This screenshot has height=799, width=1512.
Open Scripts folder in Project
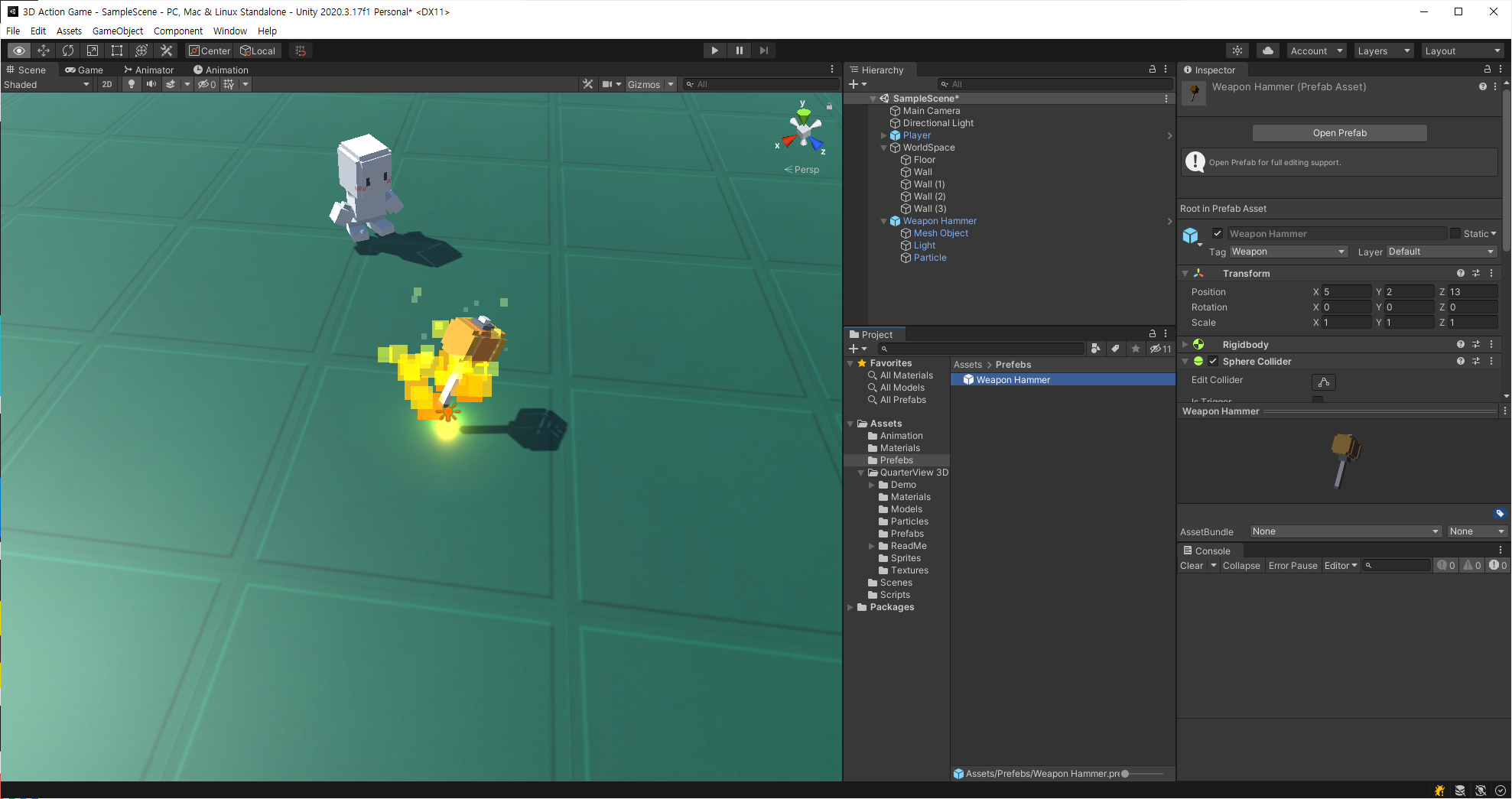click(895, 595)
